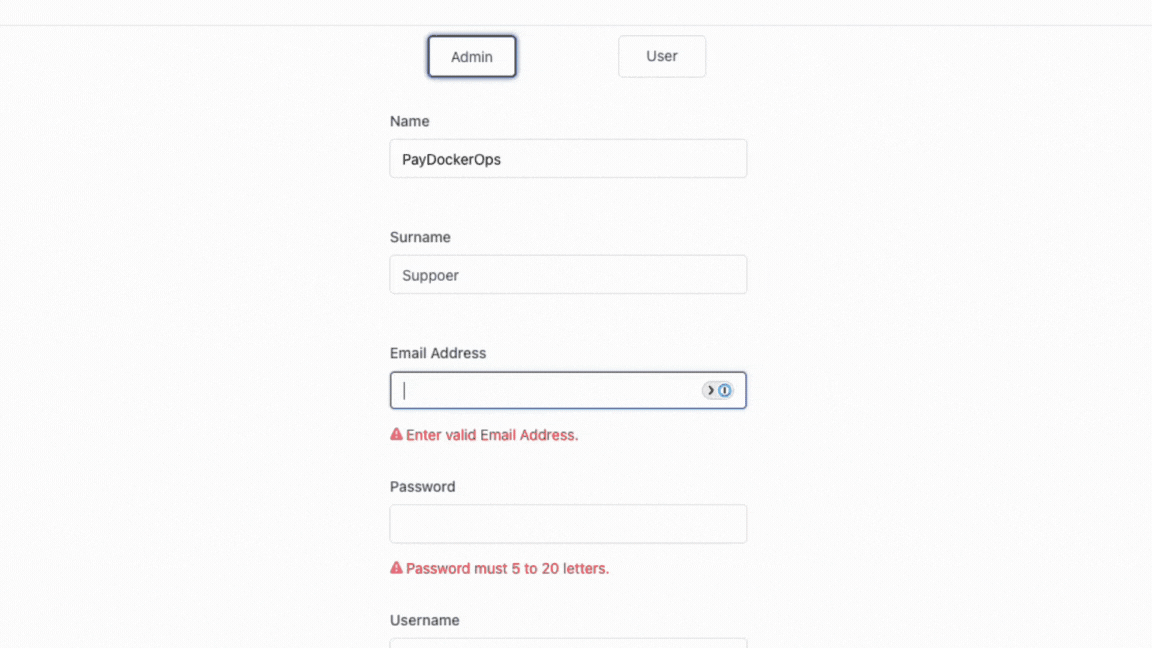Click the Password must 5 to 20 letters message

(x=507, y=568)
